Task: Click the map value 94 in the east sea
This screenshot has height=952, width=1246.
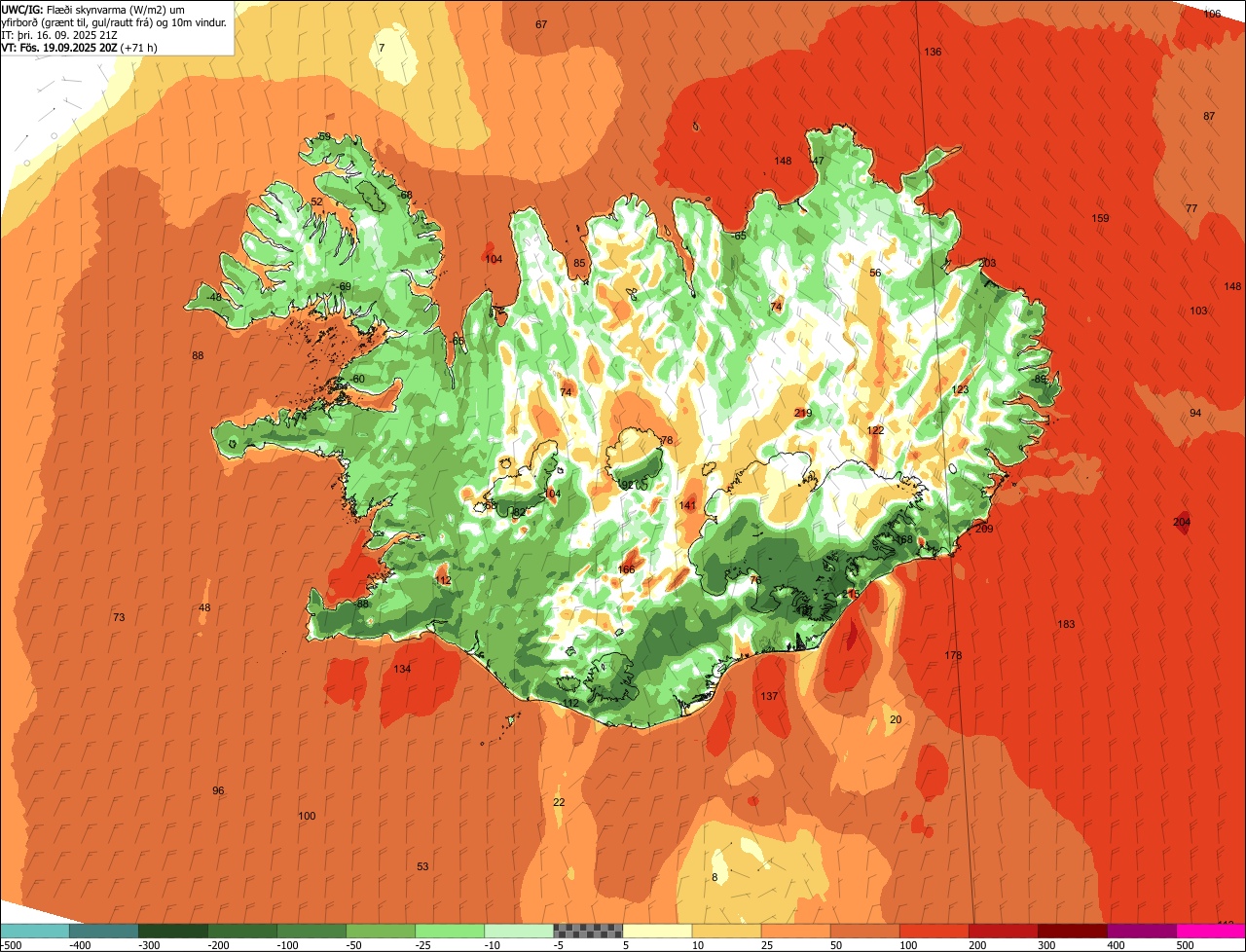Action: point(1195,413)
